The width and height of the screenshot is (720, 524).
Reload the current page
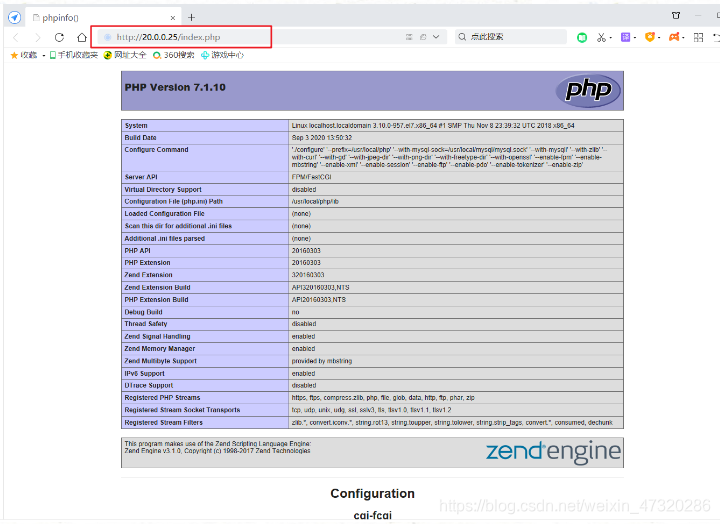point(59,37)
